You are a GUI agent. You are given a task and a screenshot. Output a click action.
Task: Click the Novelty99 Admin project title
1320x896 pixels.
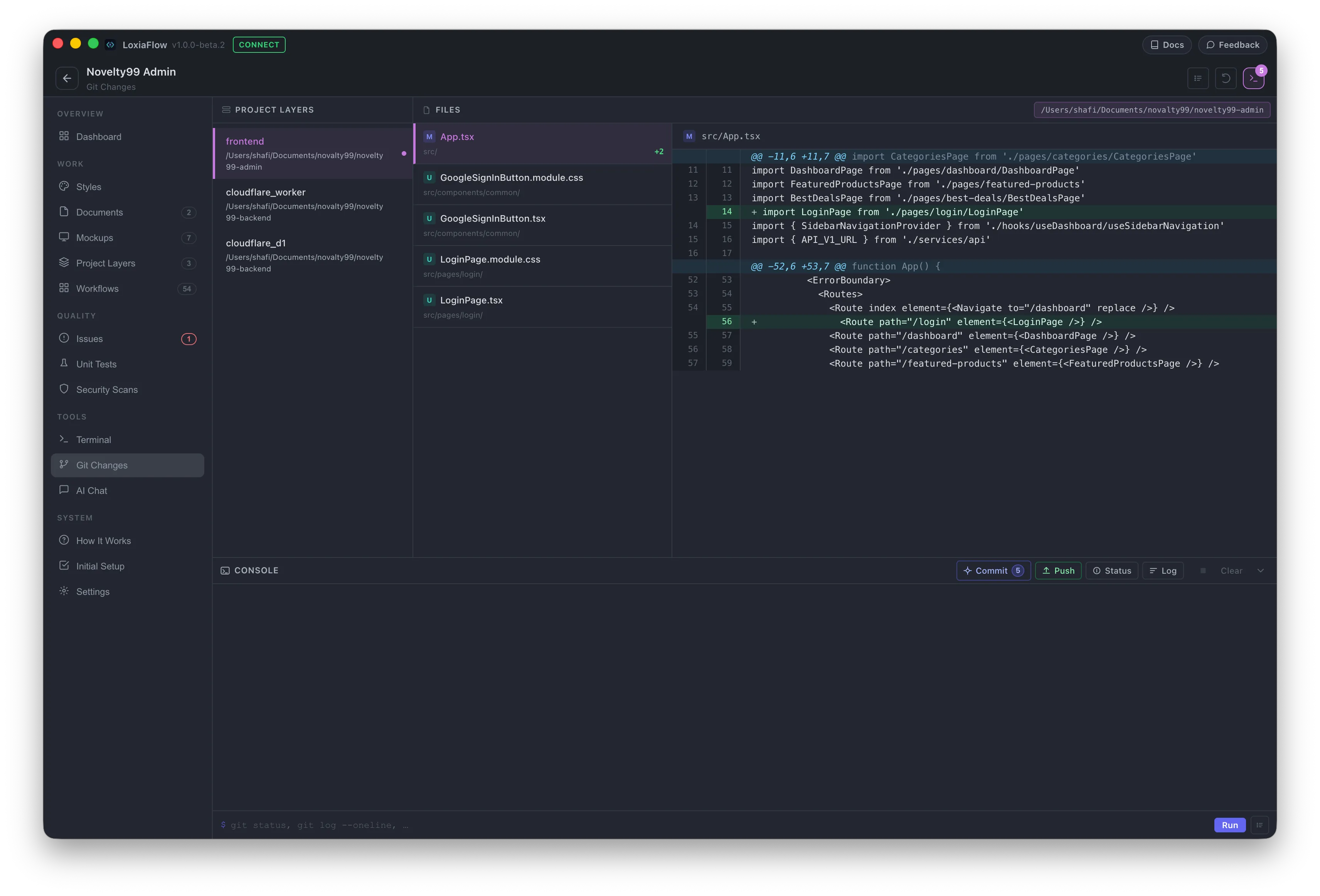coord(131,72)
